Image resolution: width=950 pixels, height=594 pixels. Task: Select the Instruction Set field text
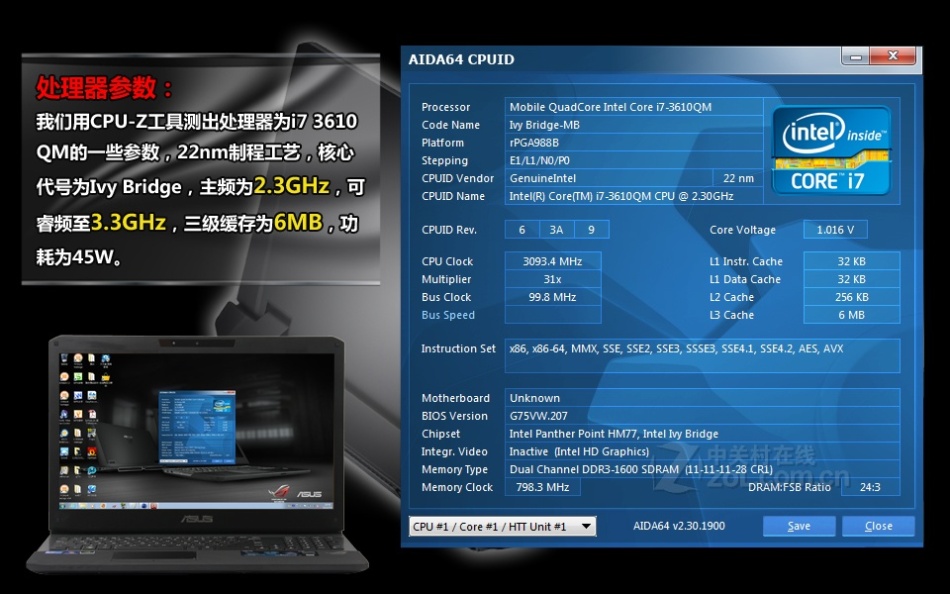[702, 356]
